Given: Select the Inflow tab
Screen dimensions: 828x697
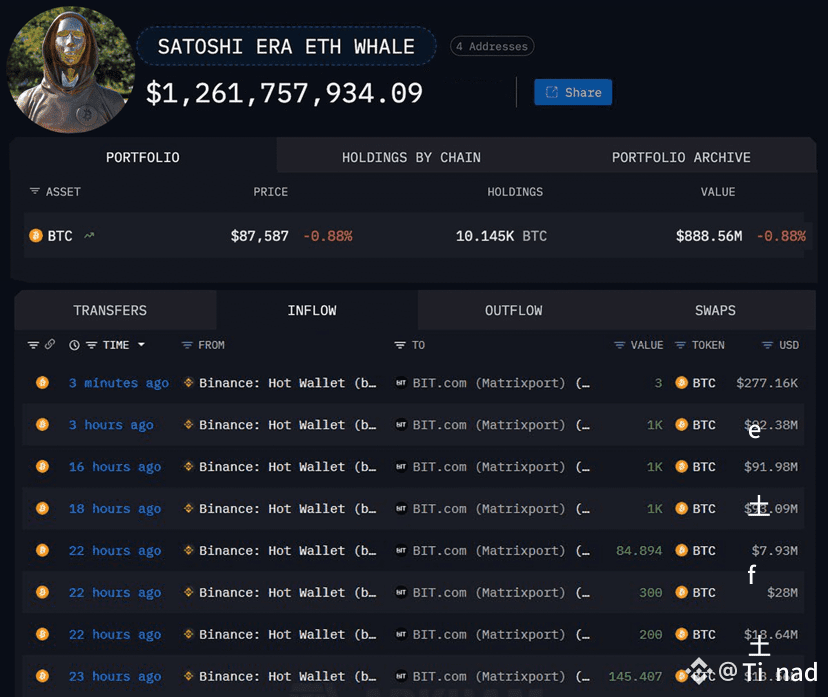Looking at the screenshot, I should [312, 310].
